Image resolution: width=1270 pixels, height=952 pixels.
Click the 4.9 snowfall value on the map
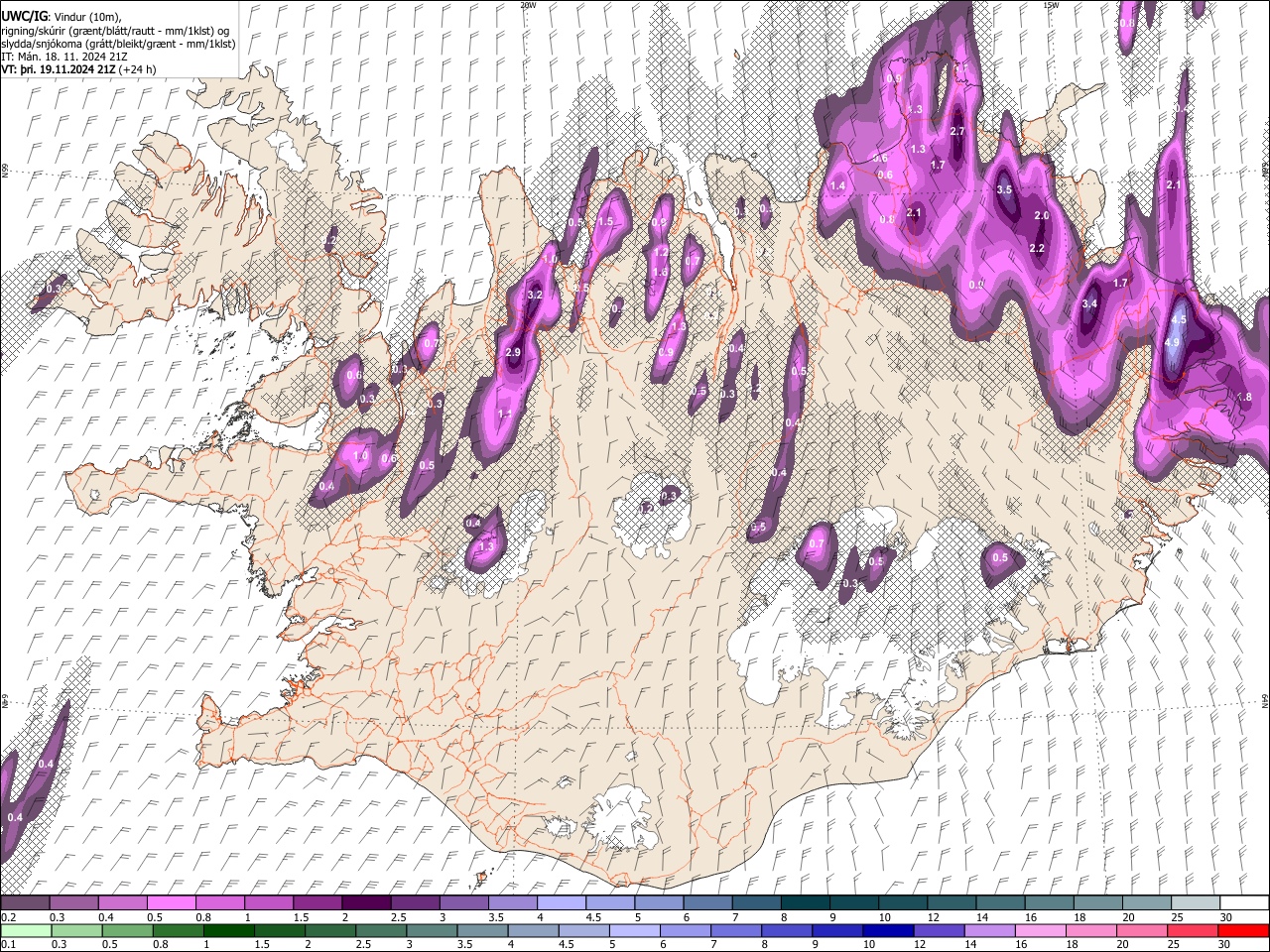point(1172,343)
